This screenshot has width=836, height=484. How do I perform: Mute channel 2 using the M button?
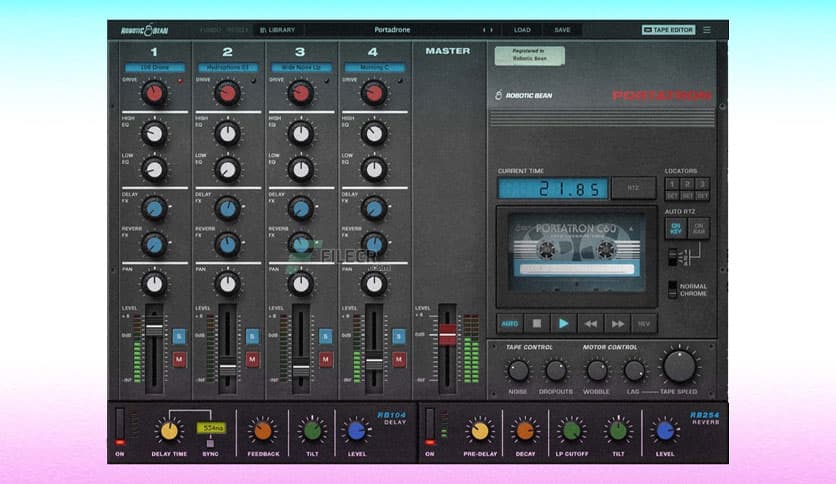[253, 359]
